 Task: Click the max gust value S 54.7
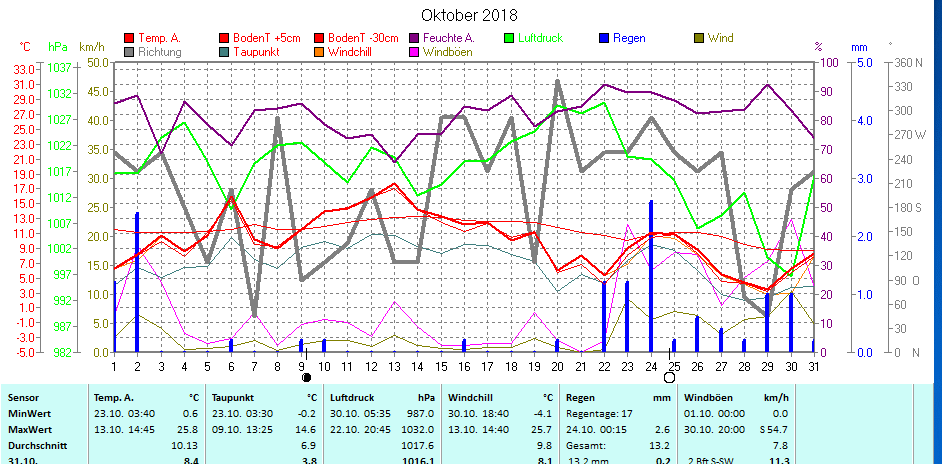[x=772, y=430]
